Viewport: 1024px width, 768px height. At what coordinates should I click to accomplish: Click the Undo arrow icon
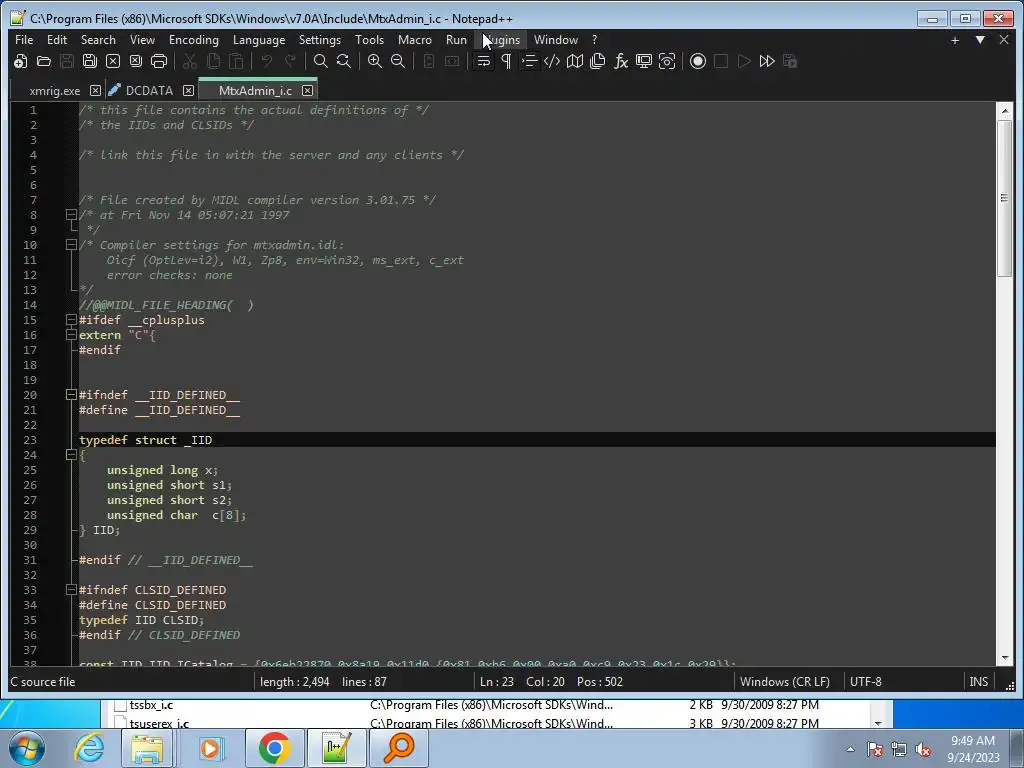(x=266, y=61)
